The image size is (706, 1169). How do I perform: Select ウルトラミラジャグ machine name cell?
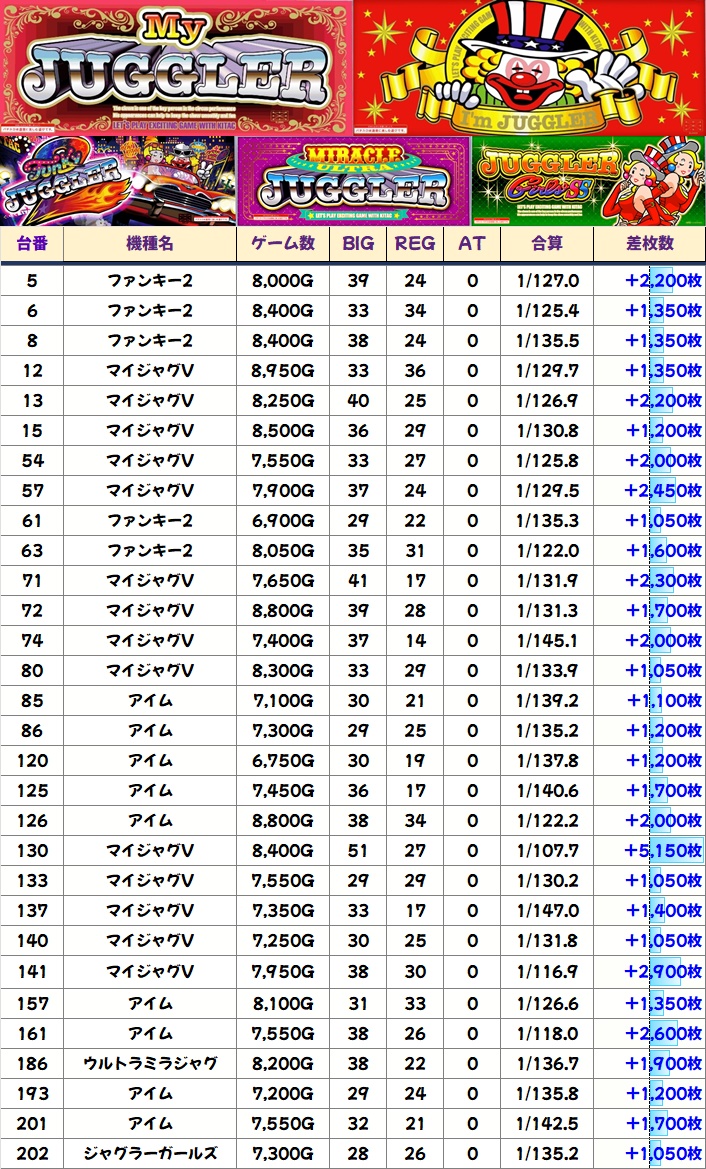150,1064
